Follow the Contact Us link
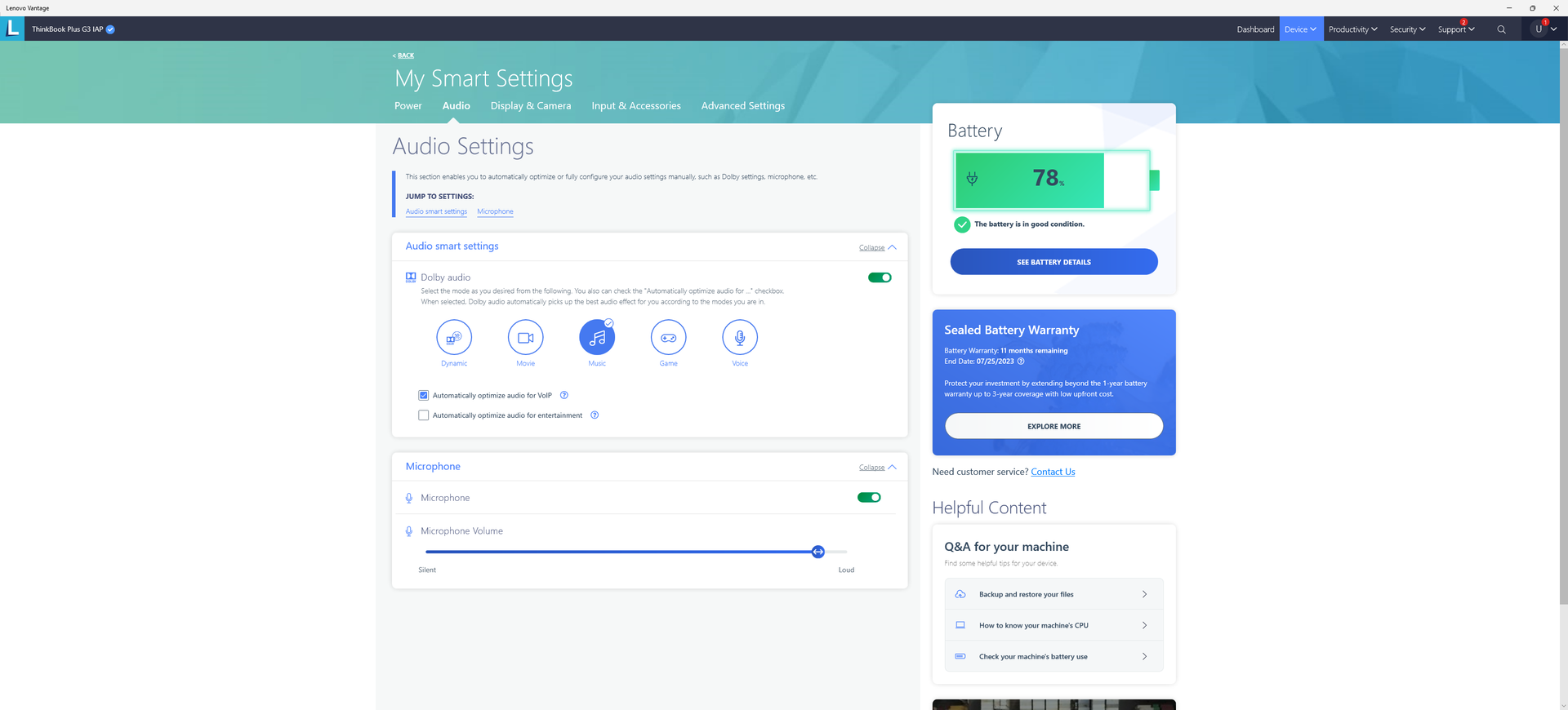This screenshot has height=710, width=1568. [1053, 472]
